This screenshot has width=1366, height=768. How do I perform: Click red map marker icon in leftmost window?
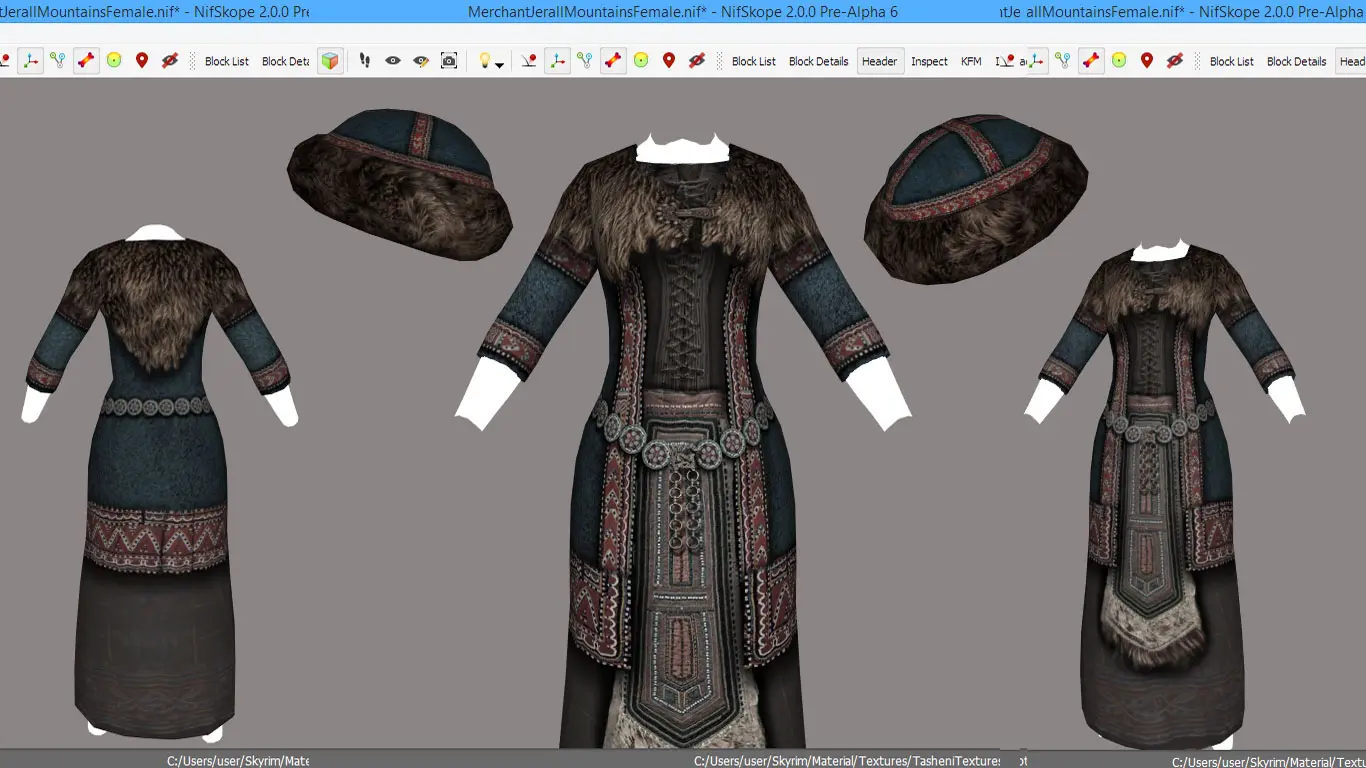coord(142,61)
